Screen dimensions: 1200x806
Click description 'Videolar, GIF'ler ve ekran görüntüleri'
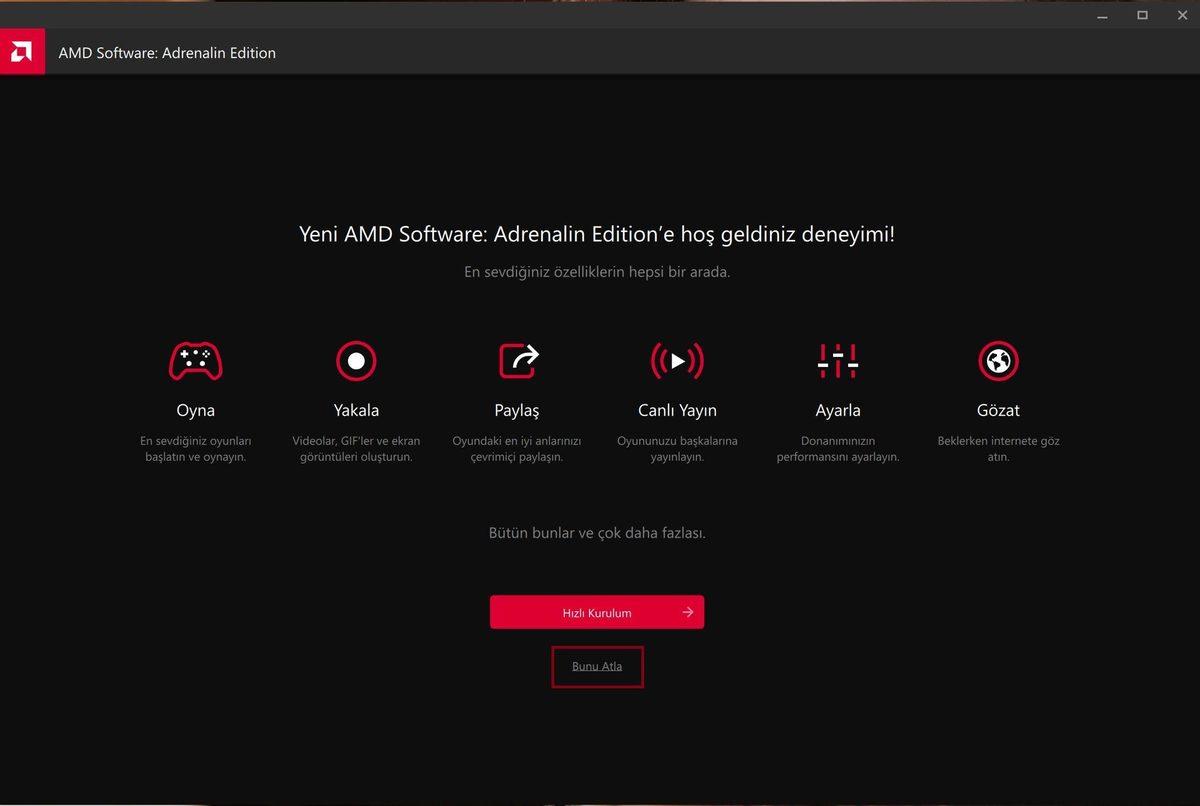(x=356, y=449)
